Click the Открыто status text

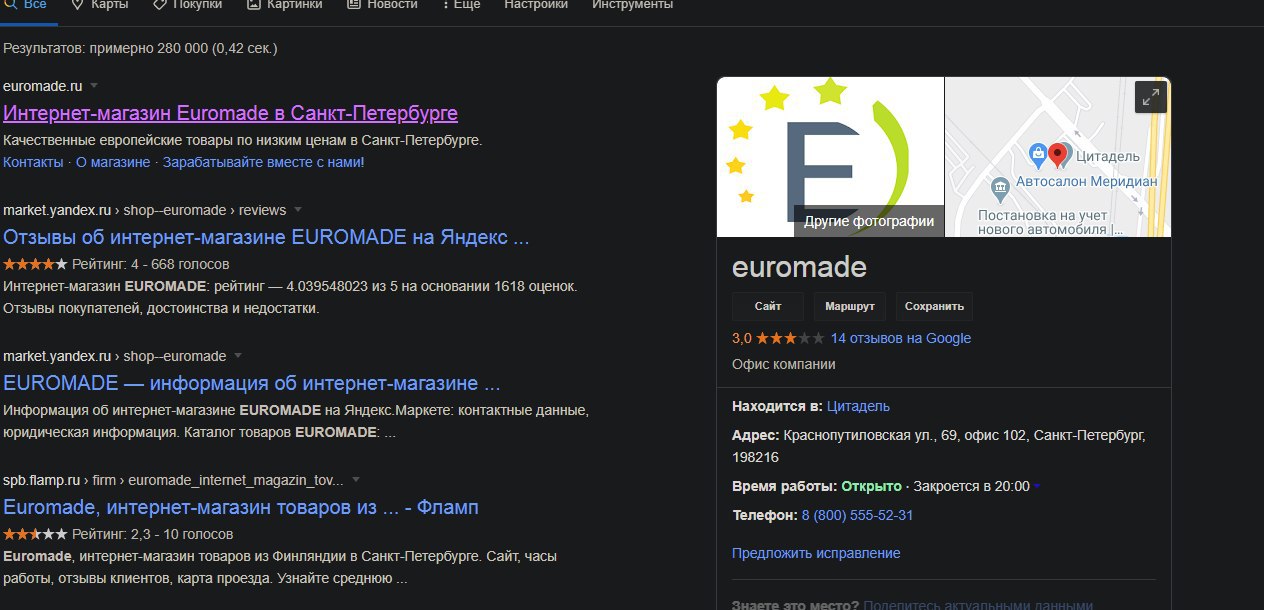click(871, 486)
